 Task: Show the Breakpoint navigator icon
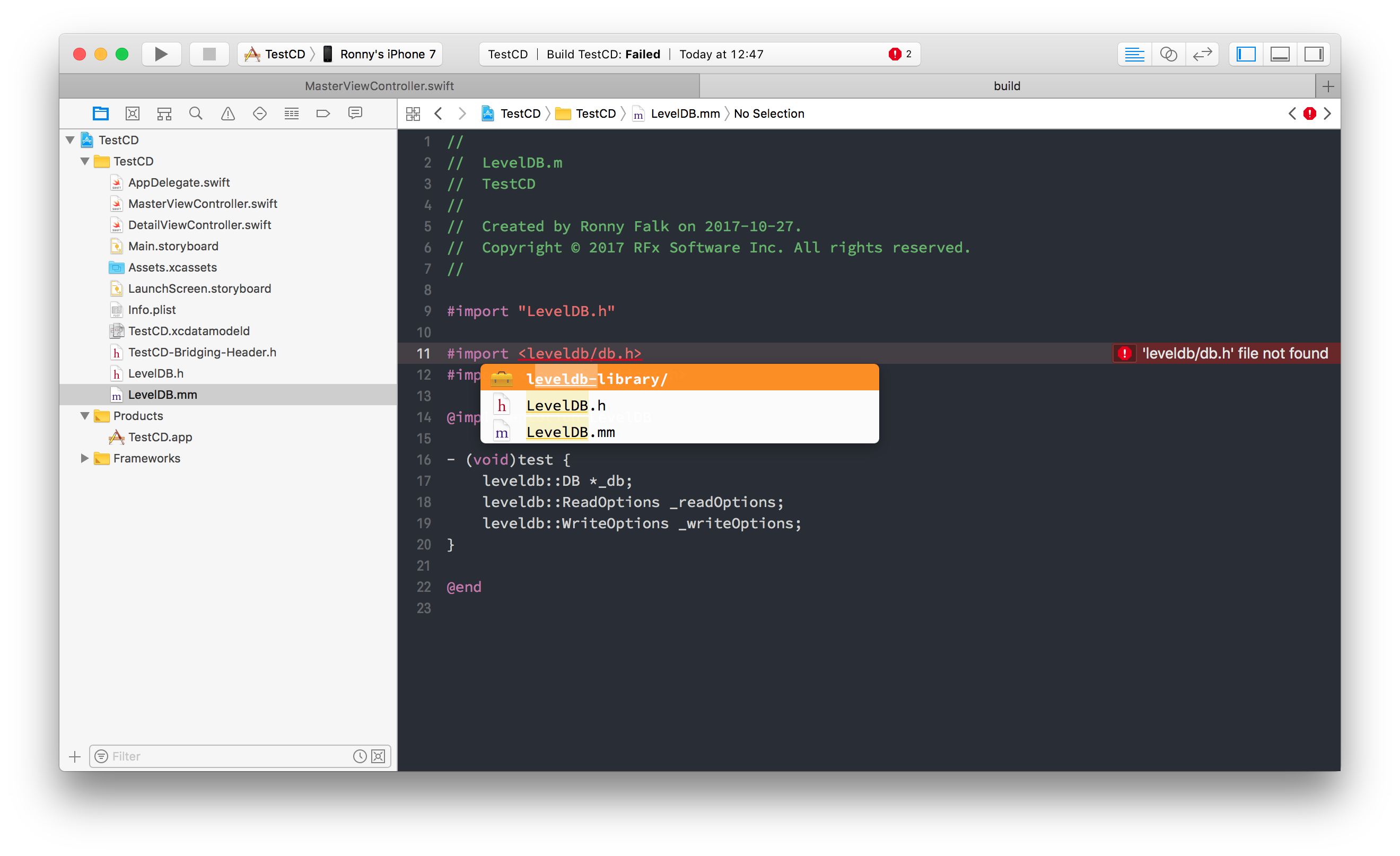[323, 113]
